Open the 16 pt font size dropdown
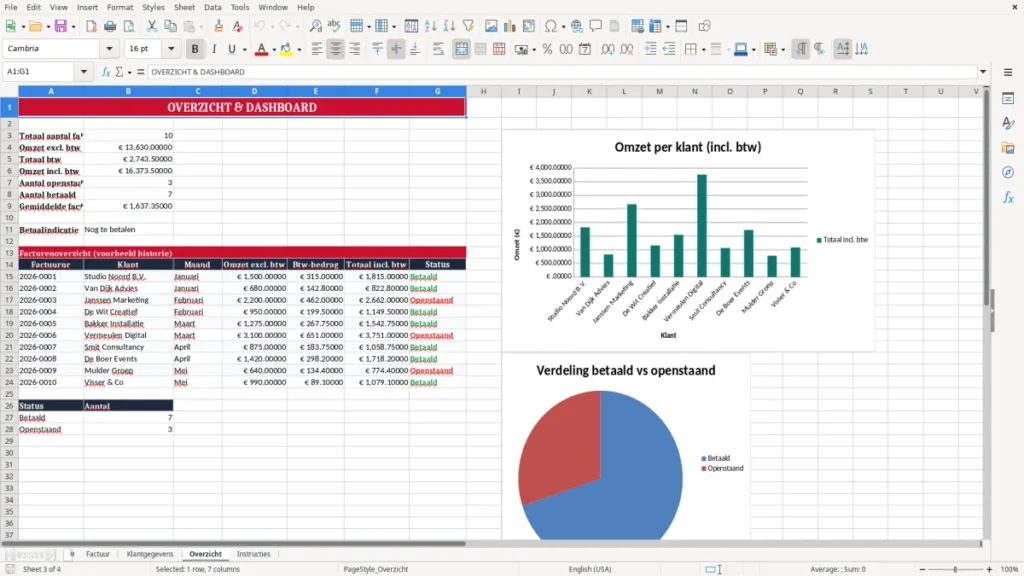The width and height of the screenshot is (1024, 576). tap(171, 49)
